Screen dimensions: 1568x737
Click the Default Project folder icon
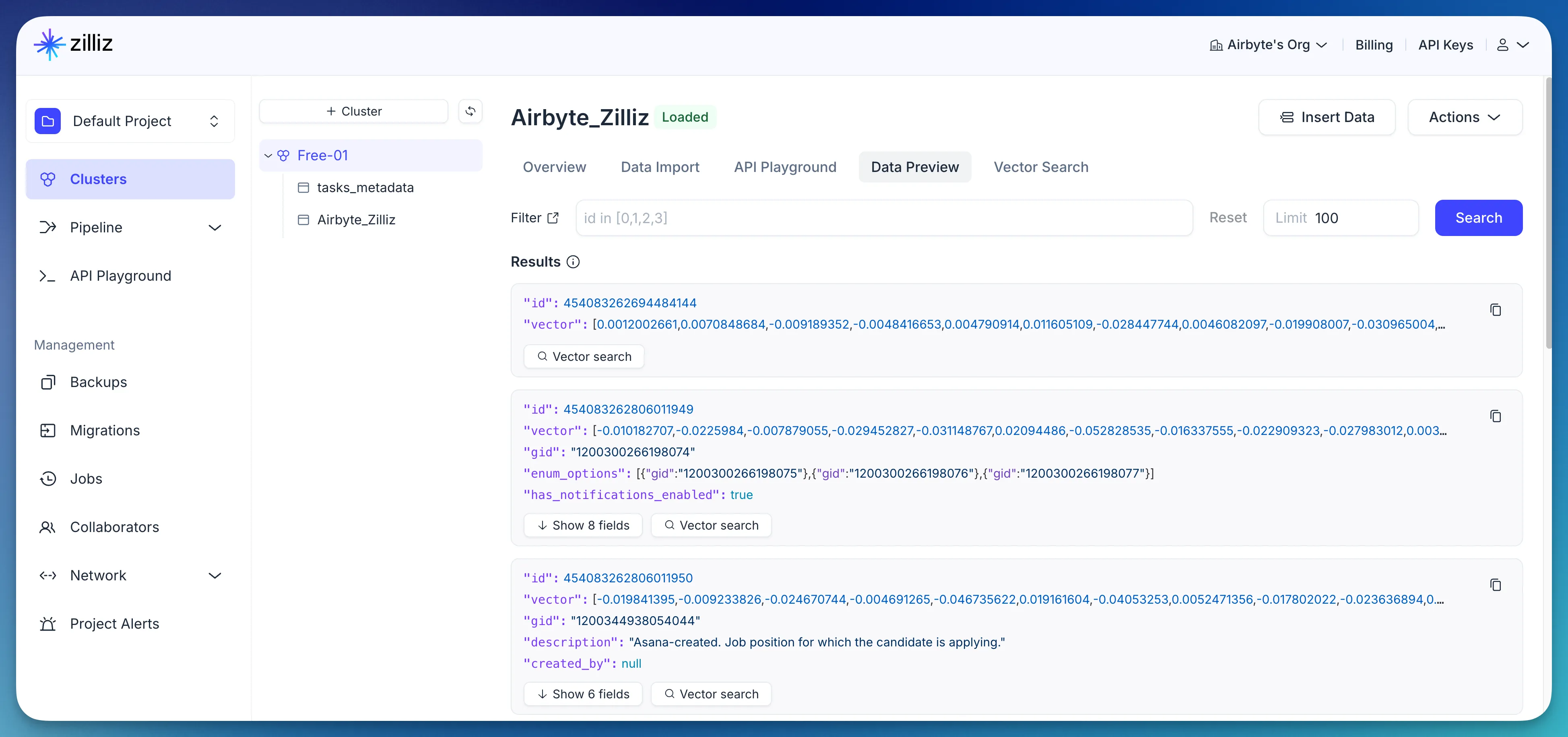pyautogui.click(x=47, y=121)
